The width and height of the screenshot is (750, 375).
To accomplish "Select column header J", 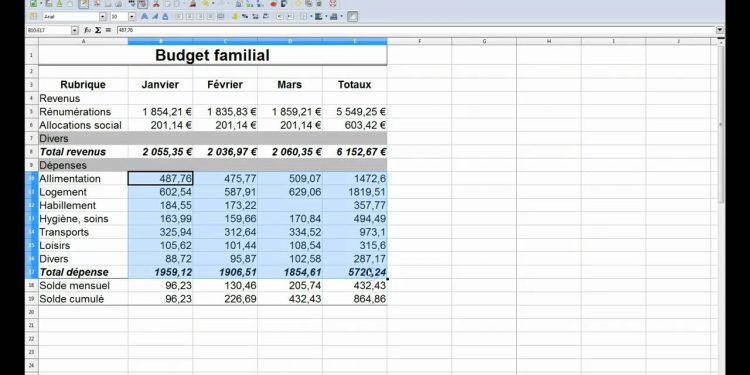I will [x=678, y=41].
